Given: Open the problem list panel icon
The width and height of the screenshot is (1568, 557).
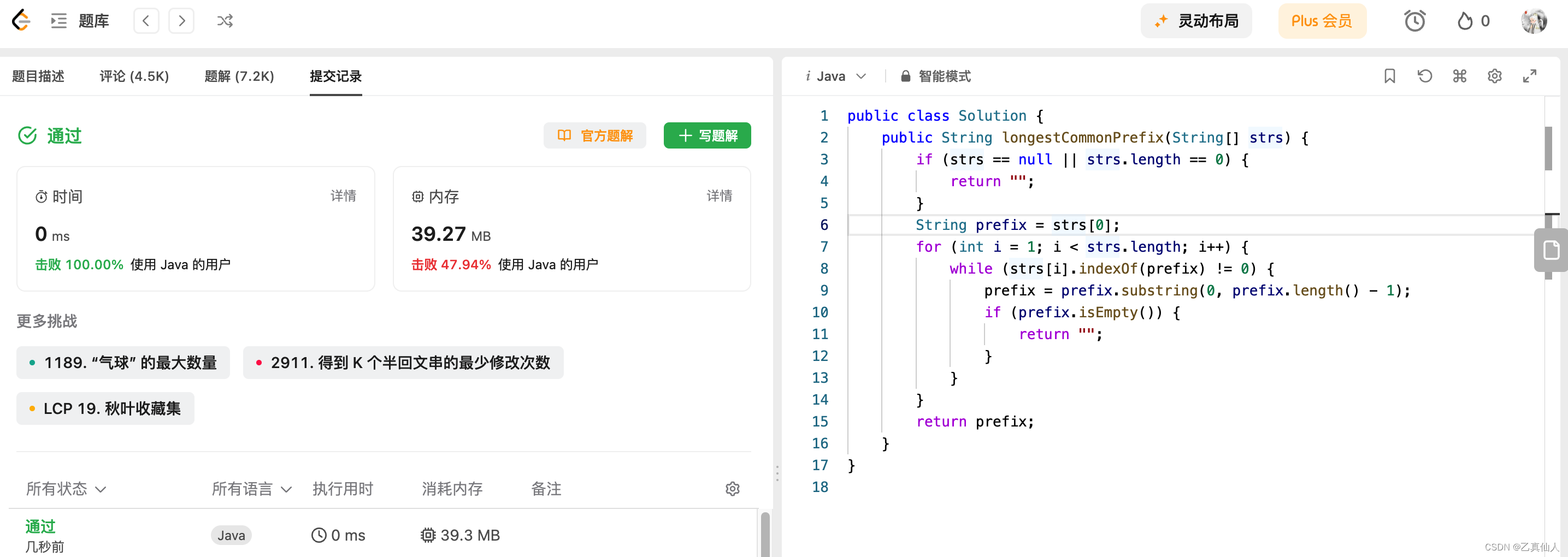Looking at the screenshot, I should (59, 21).
